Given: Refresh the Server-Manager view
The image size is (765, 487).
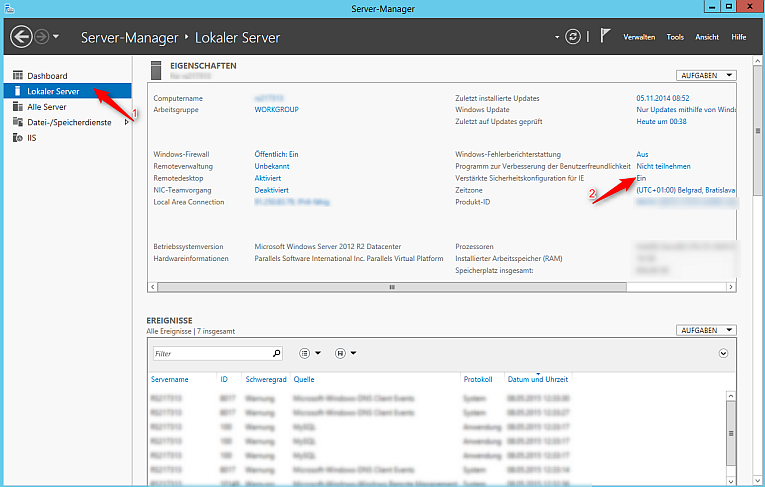Looking at the screenshot, I should point(573,37).
